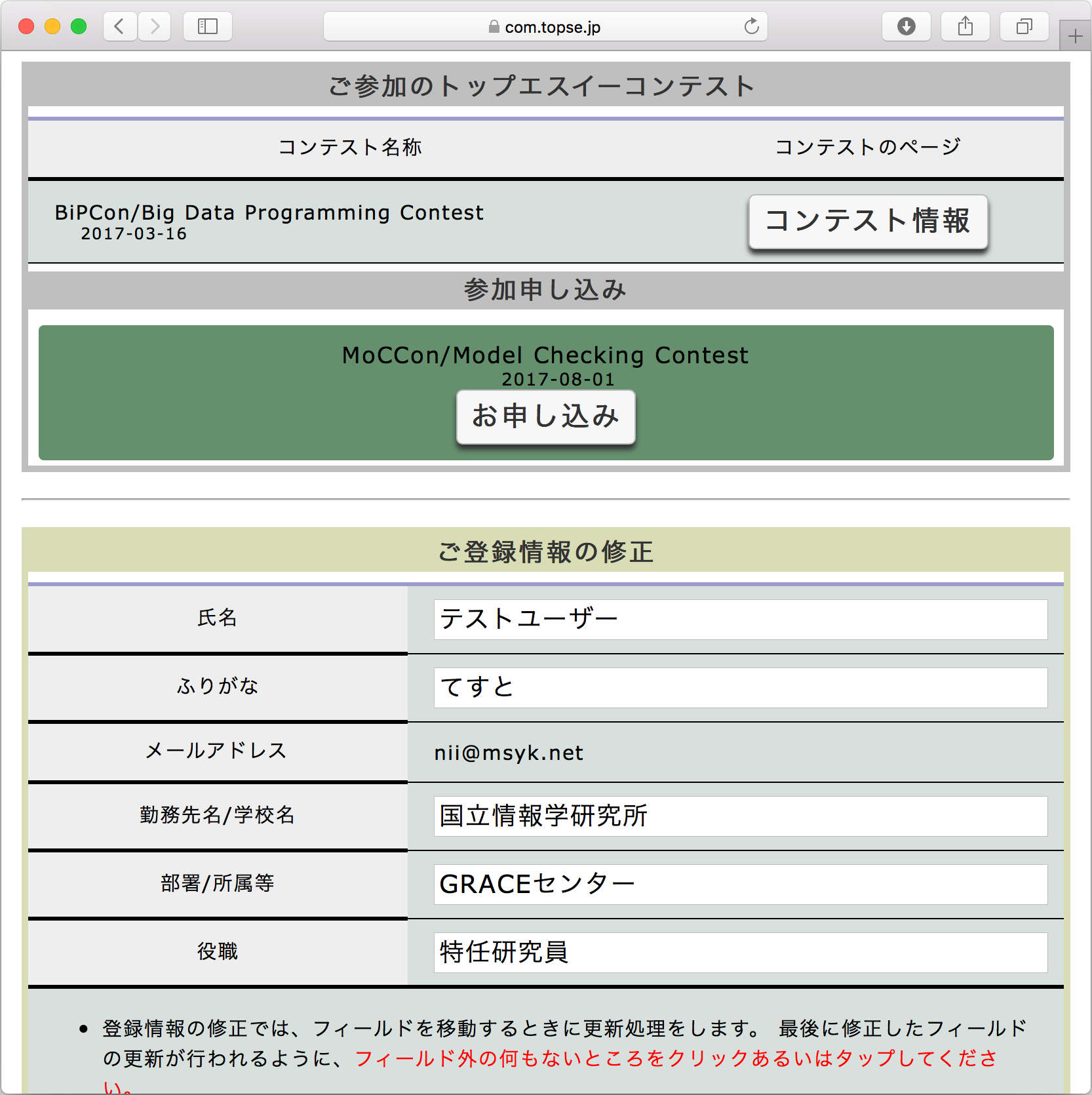Click the nii@msyk.net email address text

click(x=509, y=753)
